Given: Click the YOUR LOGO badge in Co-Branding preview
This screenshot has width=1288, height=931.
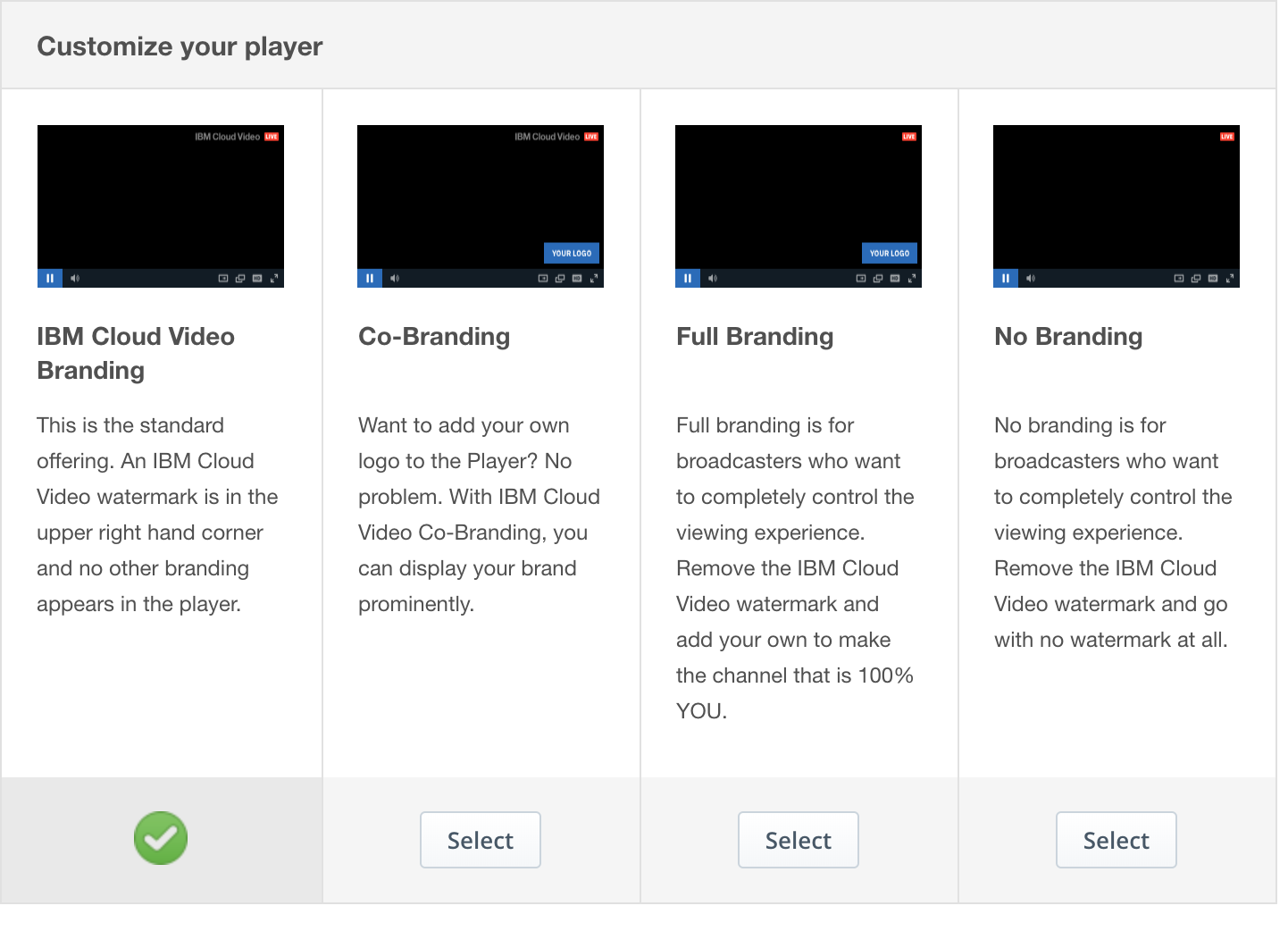Looking at the screenshot, I should pos(572,253).
